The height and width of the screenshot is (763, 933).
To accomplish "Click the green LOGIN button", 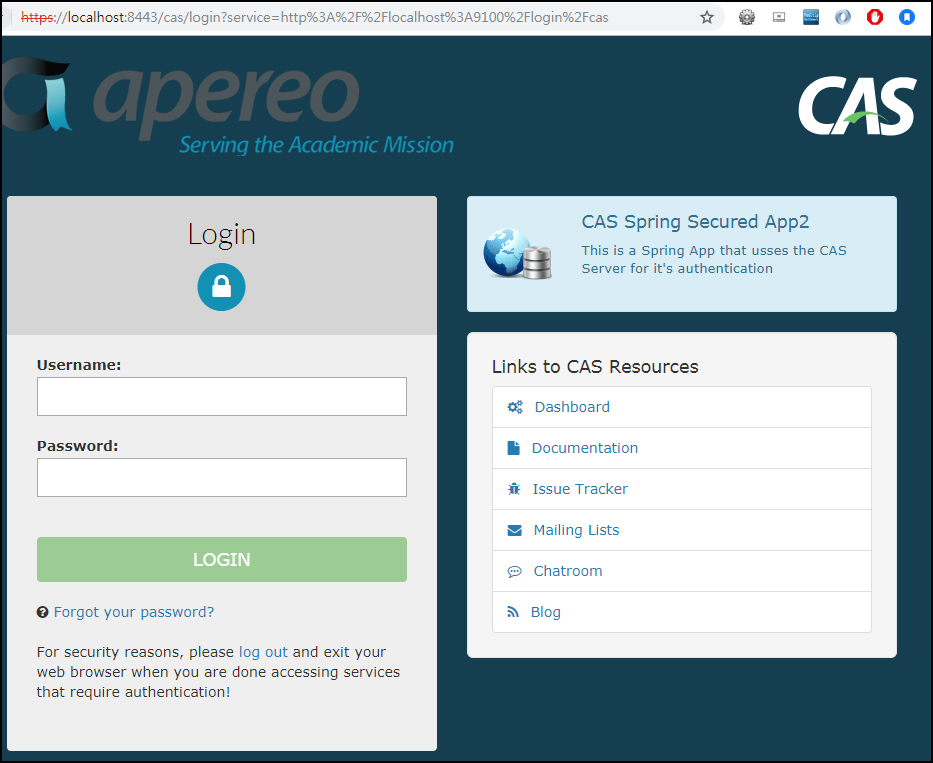I will tap(222, 559).
